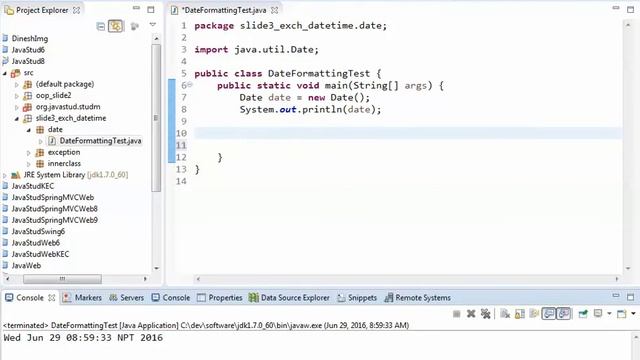Viewport: 640px width, 360px height.
Task: Click Collapse All icon in Project Explorer
Action: tap(100, 27)
